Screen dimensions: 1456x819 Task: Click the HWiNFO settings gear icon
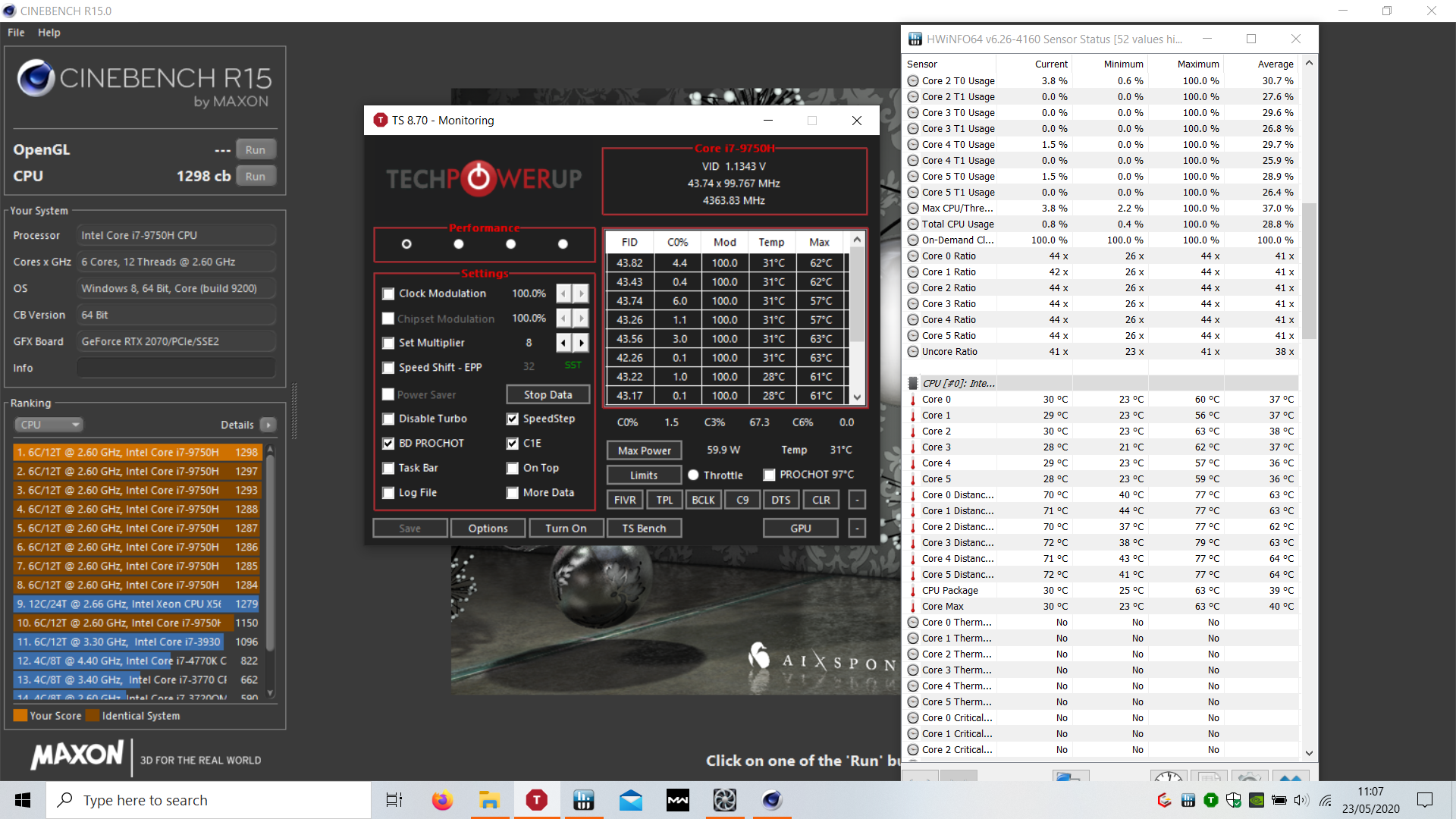(x=1249, y=776)
